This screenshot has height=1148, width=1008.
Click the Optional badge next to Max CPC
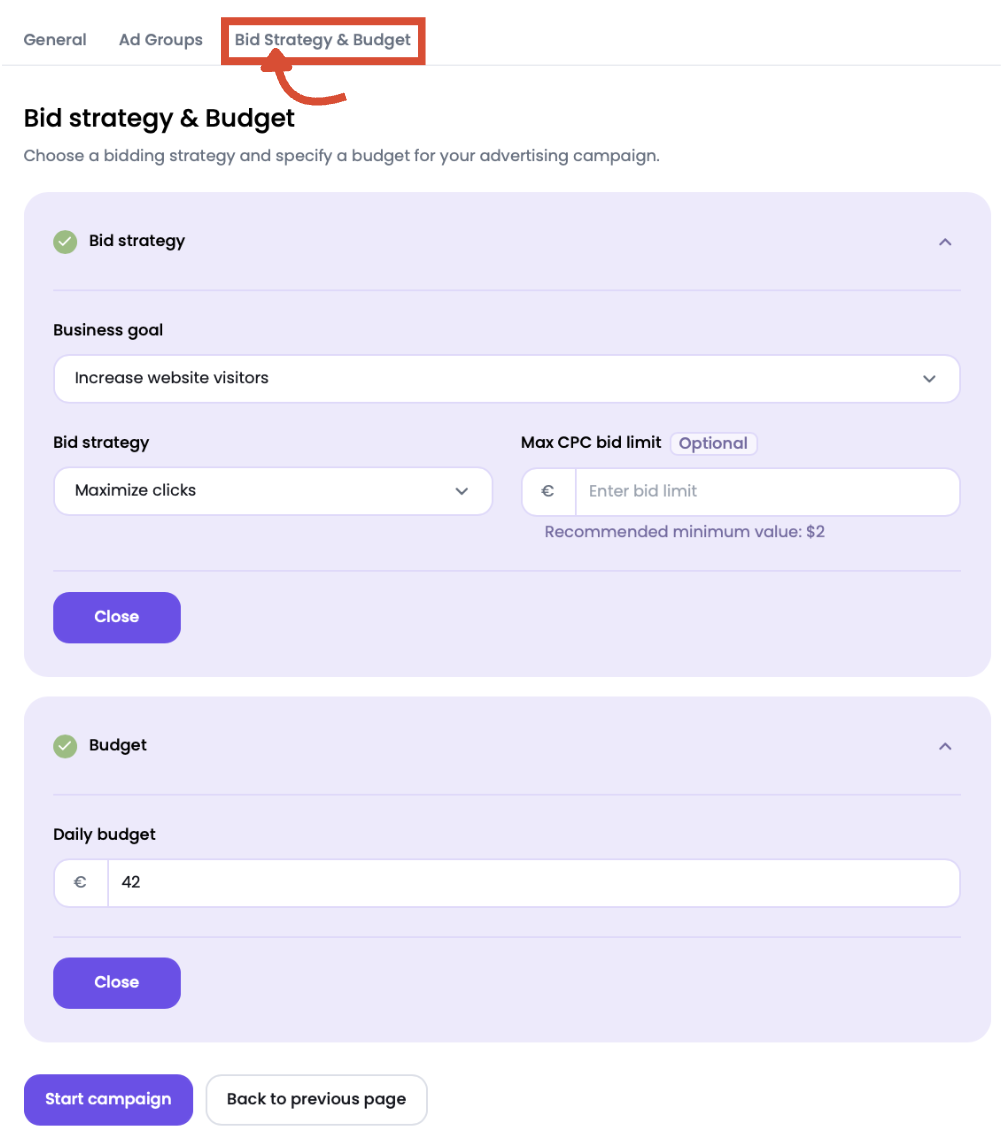[713, 443]
